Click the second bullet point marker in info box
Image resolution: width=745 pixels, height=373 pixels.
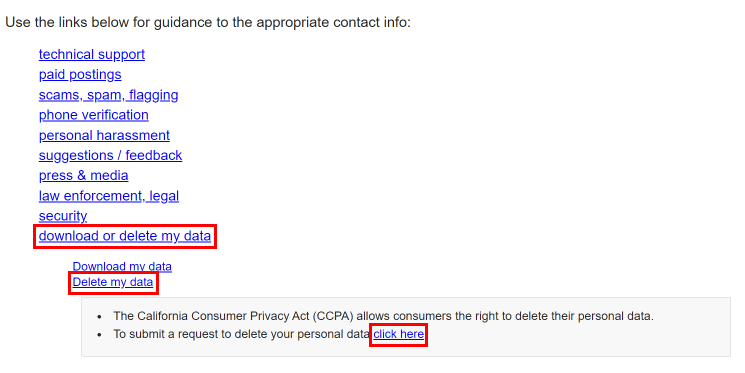tap(99, 335)
